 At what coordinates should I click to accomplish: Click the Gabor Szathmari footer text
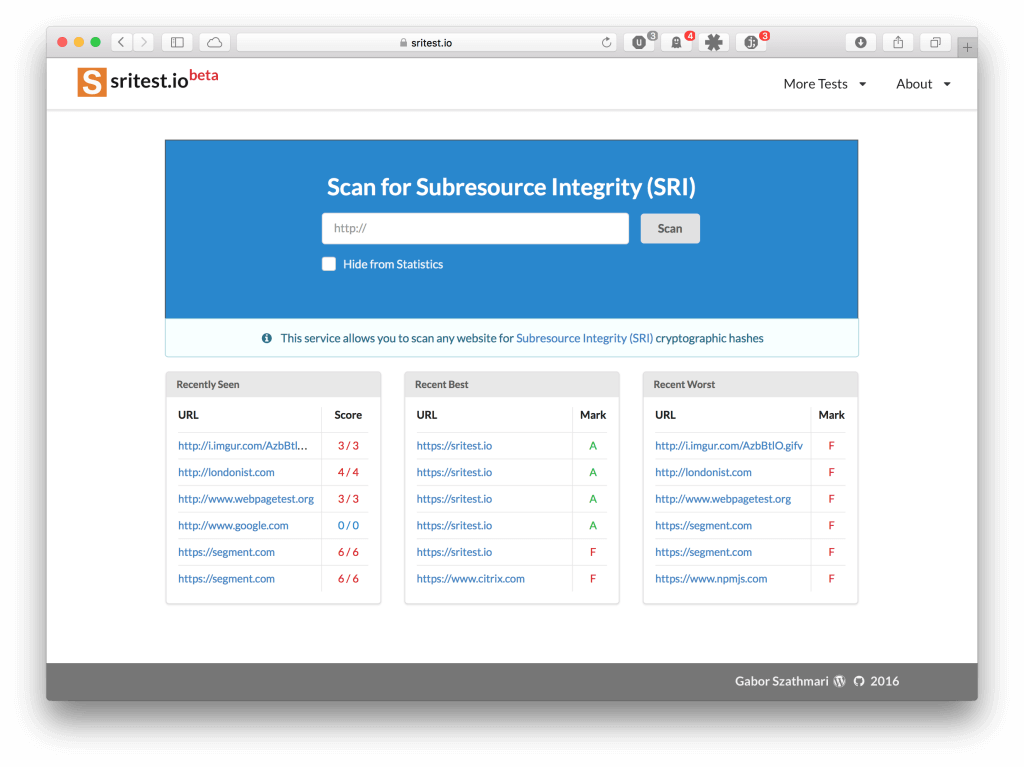[781, 681]
